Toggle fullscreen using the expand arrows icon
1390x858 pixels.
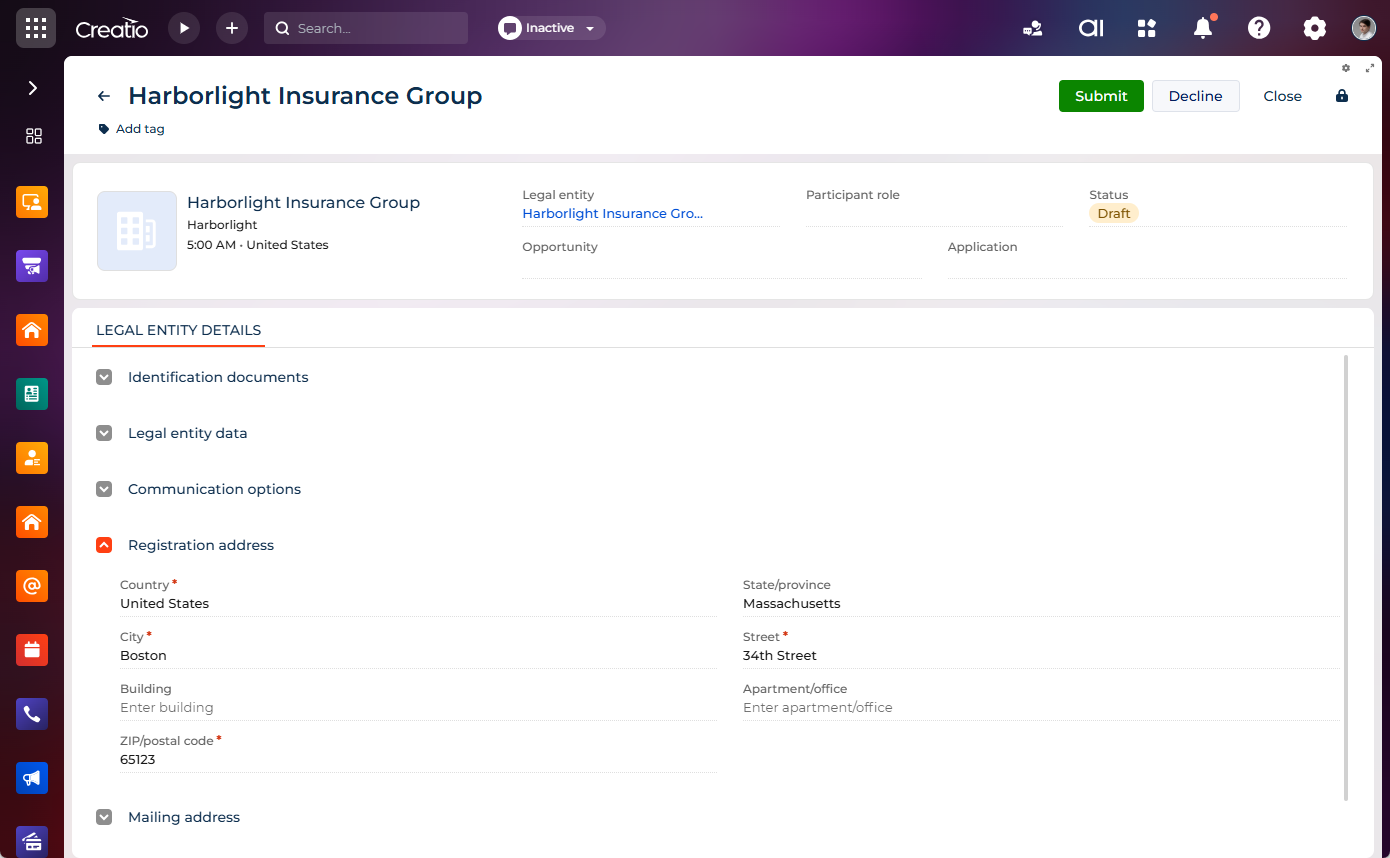pyautogui.click(x=1370, y=68)
